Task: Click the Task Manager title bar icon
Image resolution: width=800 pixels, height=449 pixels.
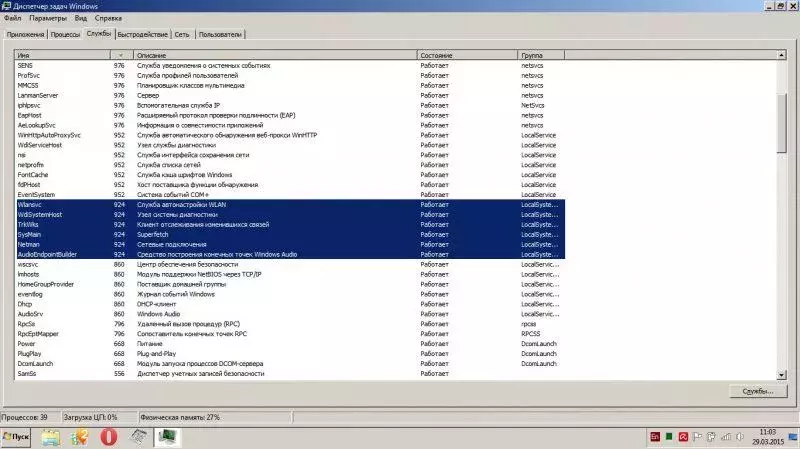Action: pos(6,6)
